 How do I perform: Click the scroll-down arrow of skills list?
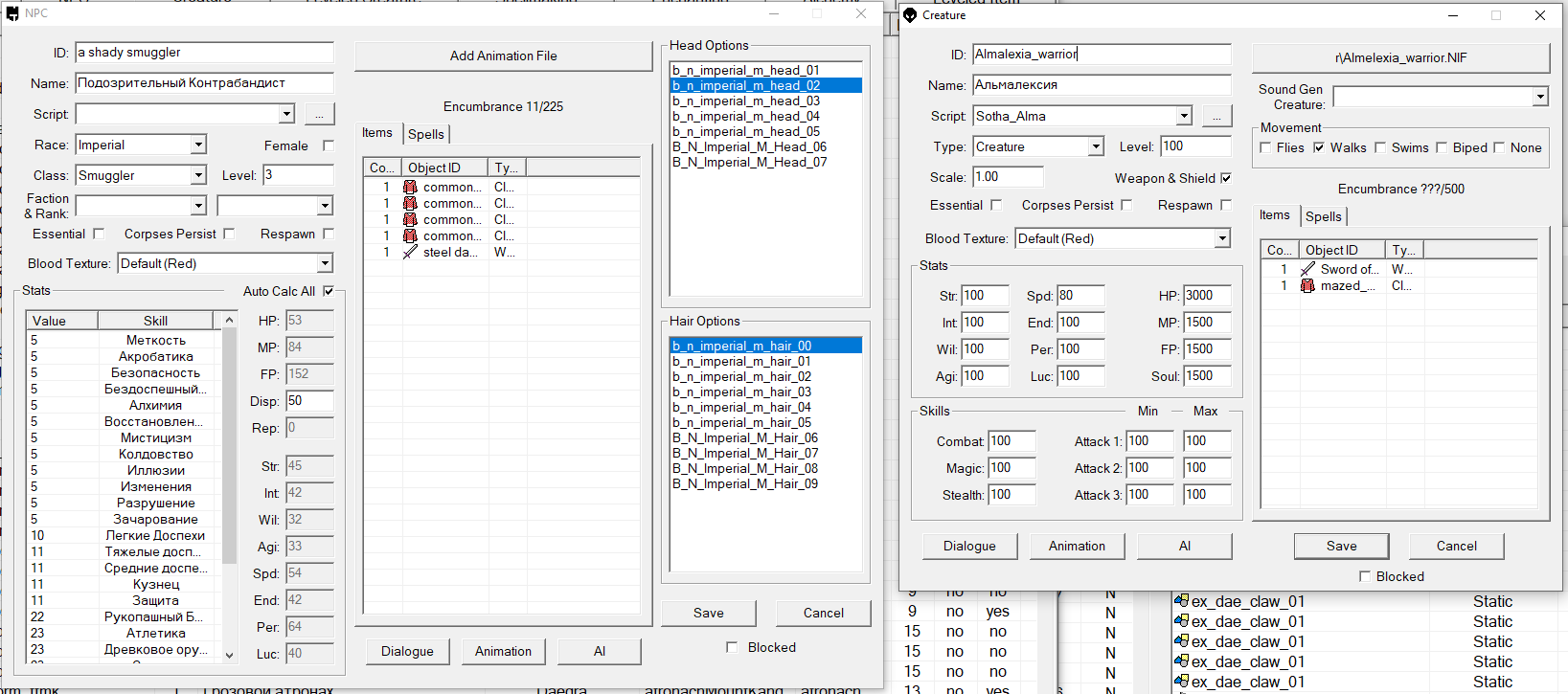click(x=229, y=655)
